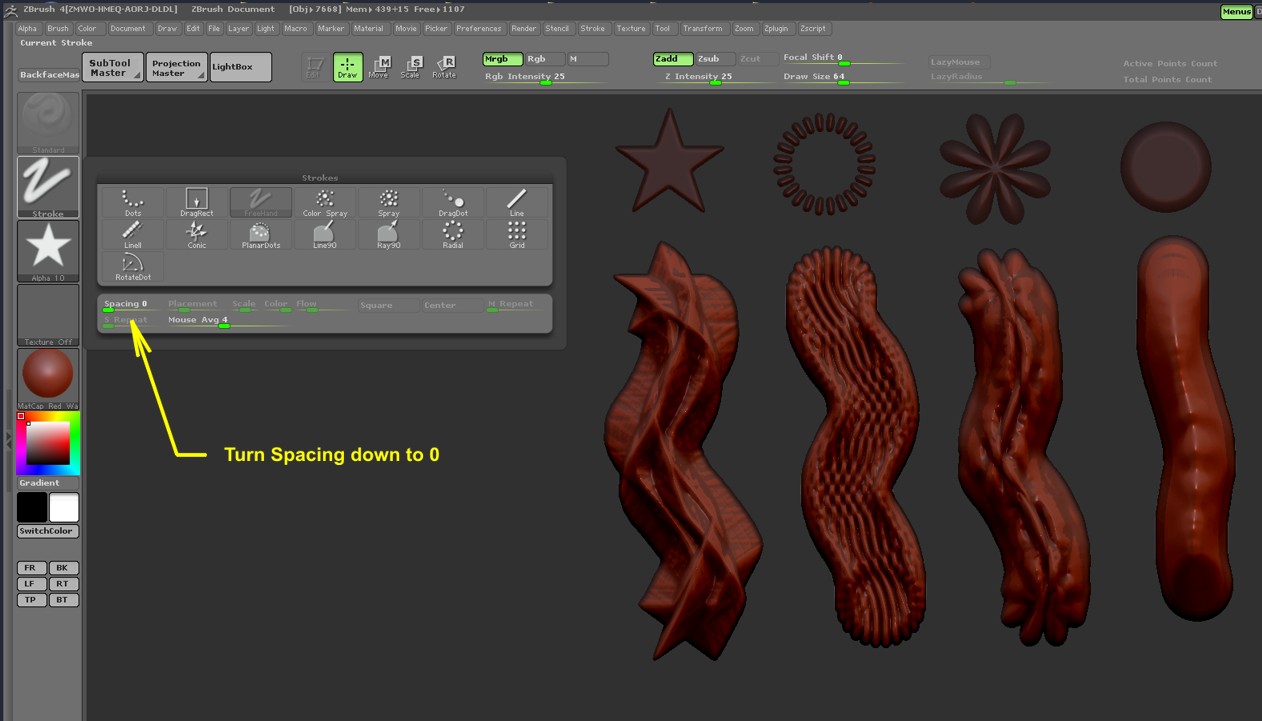Select the RotateDot stroke type
1262x721 pixels.
pos(131,265)
